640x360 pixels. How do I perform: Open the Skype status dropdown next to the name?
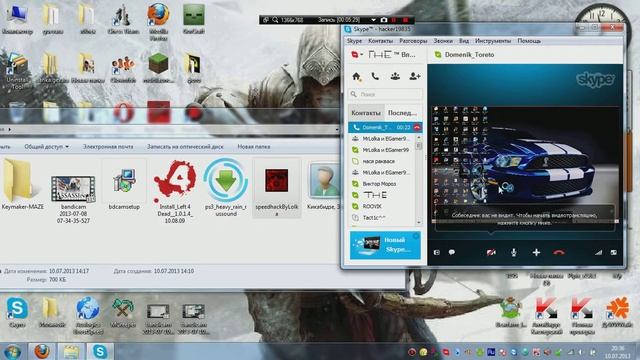[x=358, y=55]
